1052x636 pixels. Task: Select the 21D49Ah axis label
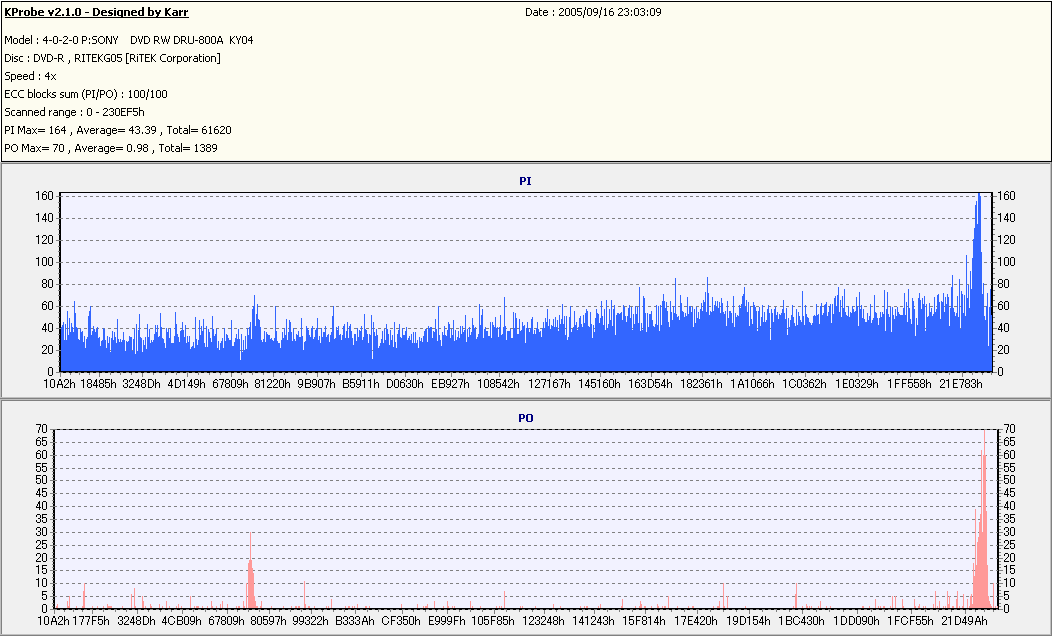965,621
